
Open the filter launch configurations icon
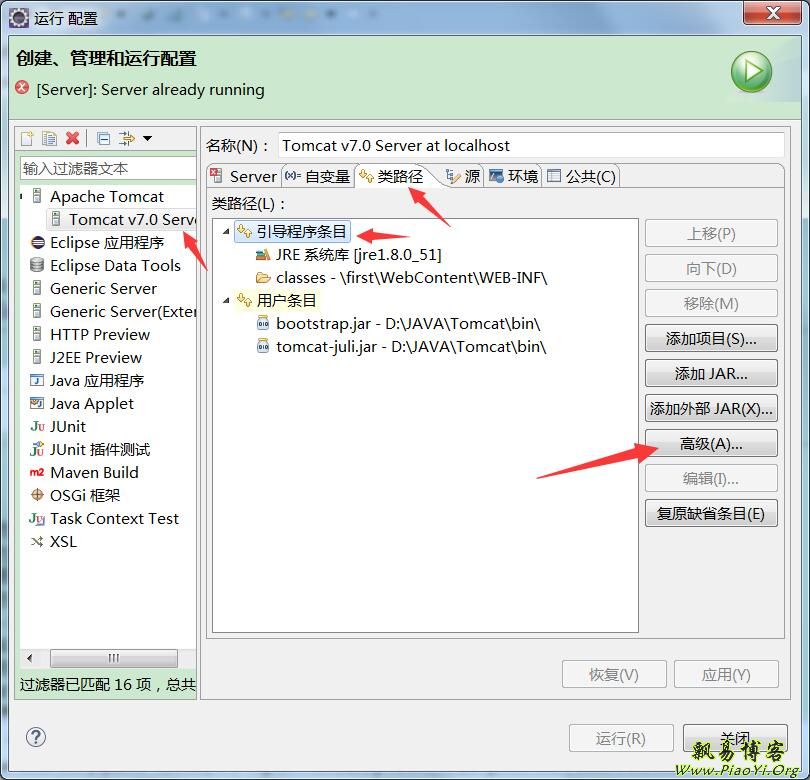pos(126,138)
